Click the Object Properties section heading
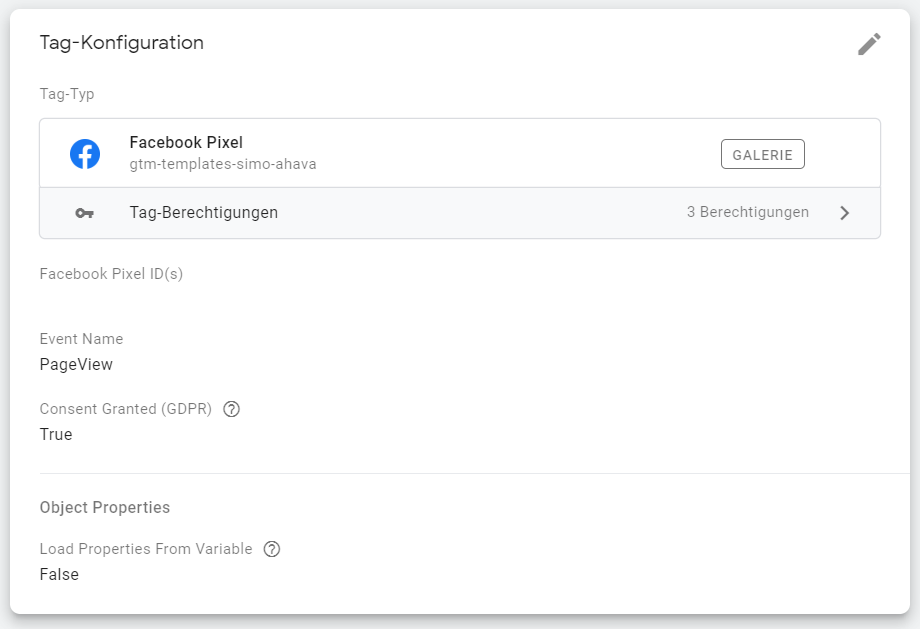Viewport: 920px width, 629px height. pos(105,508)
